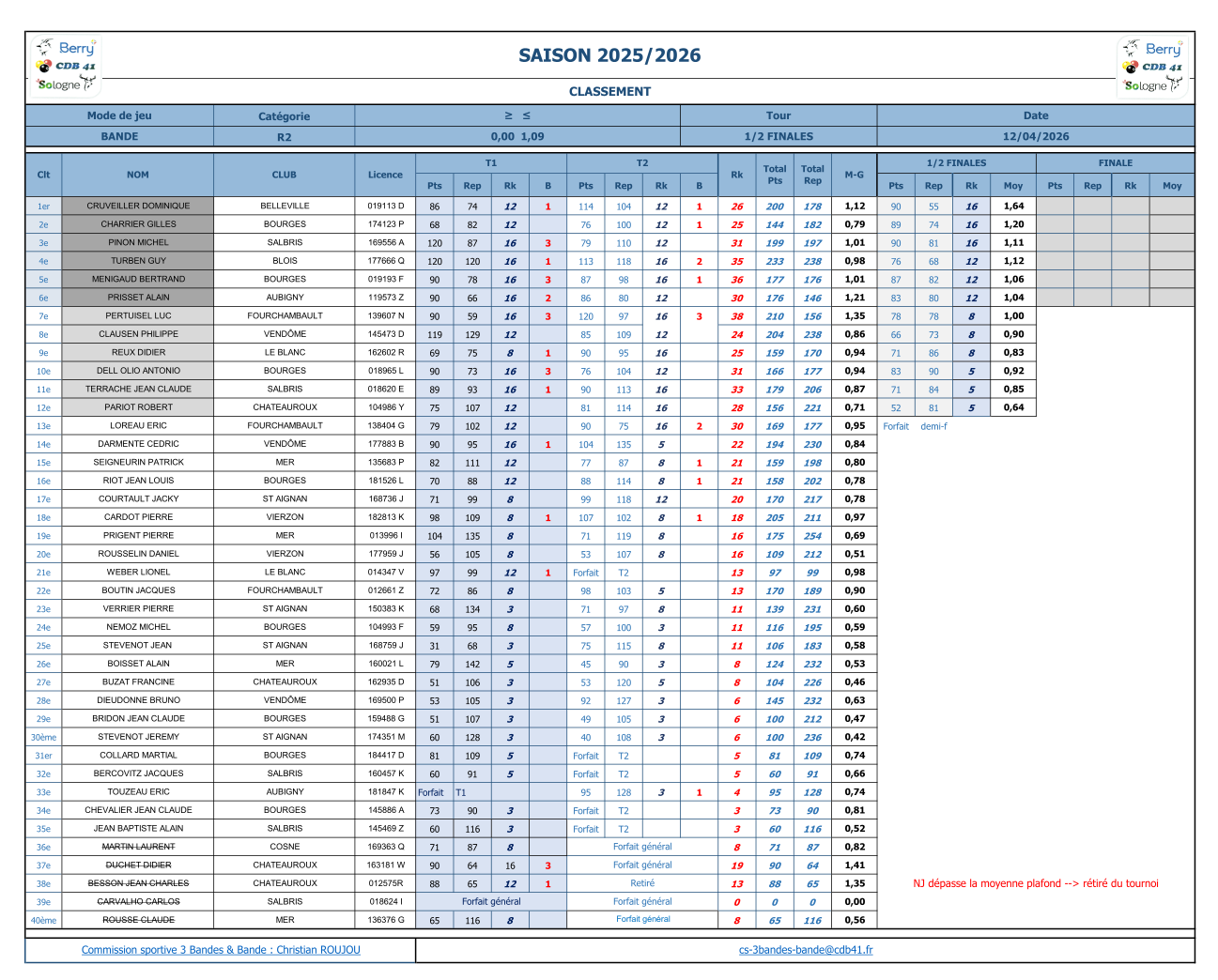The image size is (1218, 980).
Task: Click the CLUB column header
Action: click(x=284, y=175)
